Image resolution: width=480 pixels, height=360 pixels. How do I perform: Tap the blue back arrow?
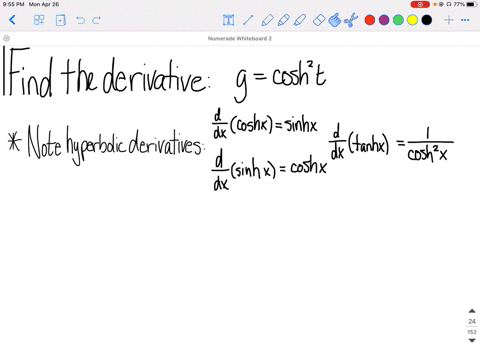coord(12,20)
